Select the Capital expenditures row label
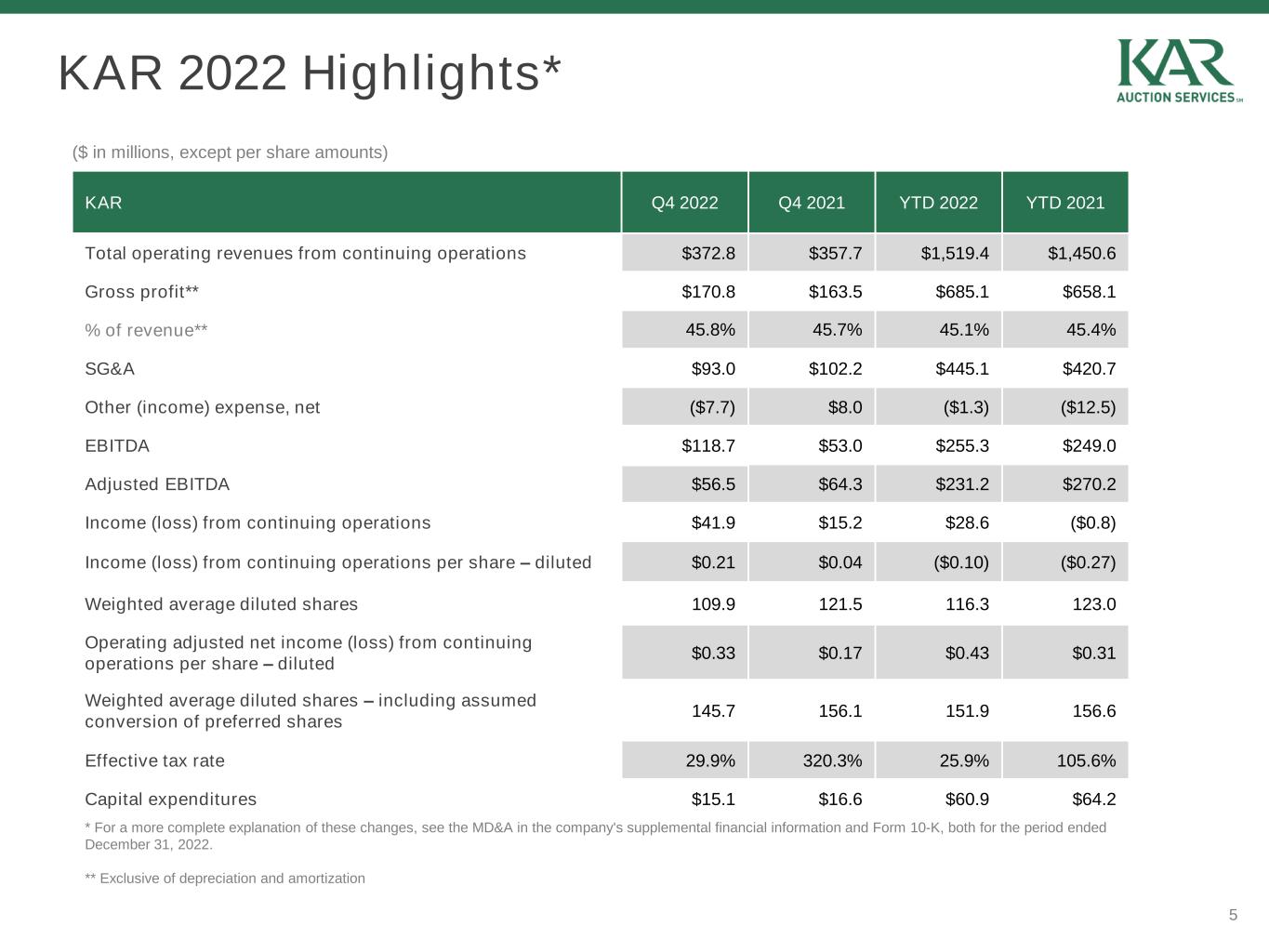1269x952 pixels. coord(170,800)
